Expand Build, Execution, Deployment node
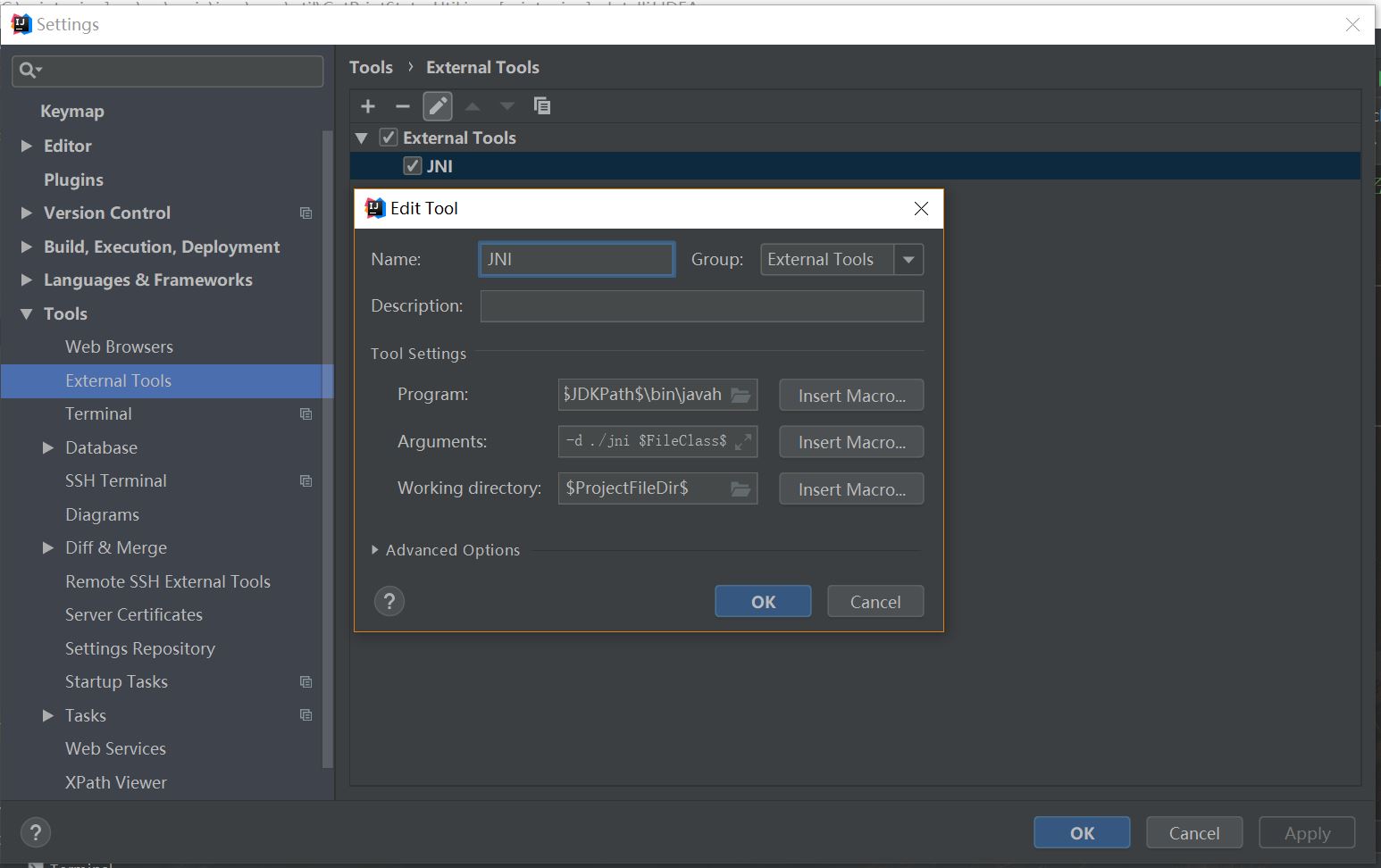Viewport: 1381px width, 868px height. 27,246
